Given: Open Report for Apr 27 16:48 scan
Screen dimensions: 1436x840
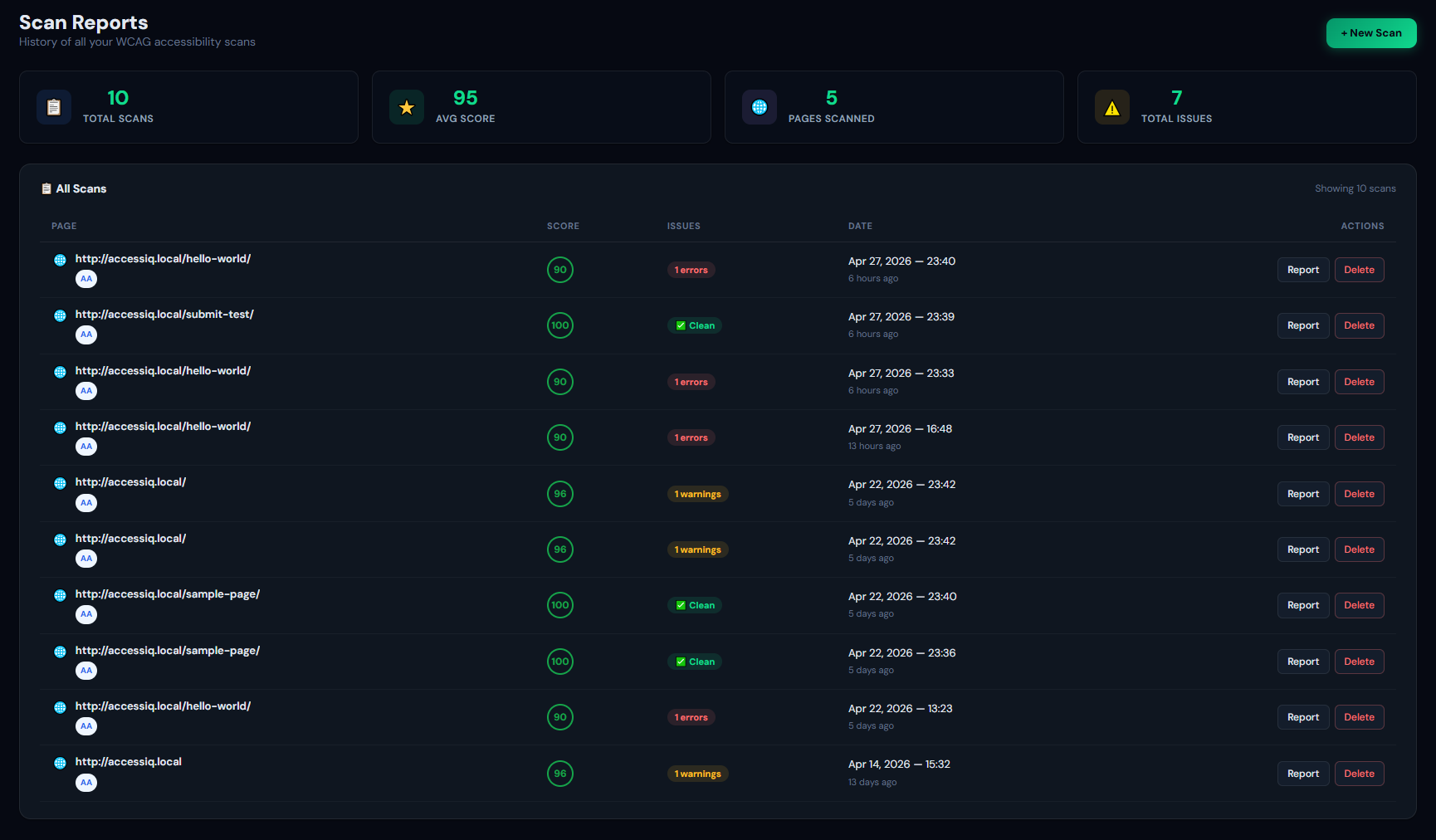Looking at the screenshot, I should [1303, 437].
